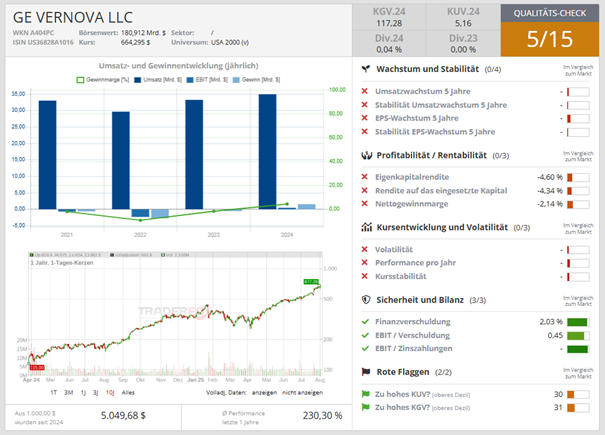Click the Kursentwicklung und Volatilität chart icon
Screen dimensions: 605x435
[366, 227]
